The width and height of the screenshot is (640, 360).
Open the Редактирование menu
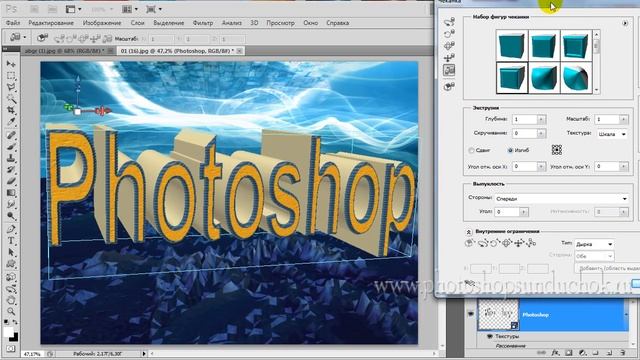[x=51, y=23]
